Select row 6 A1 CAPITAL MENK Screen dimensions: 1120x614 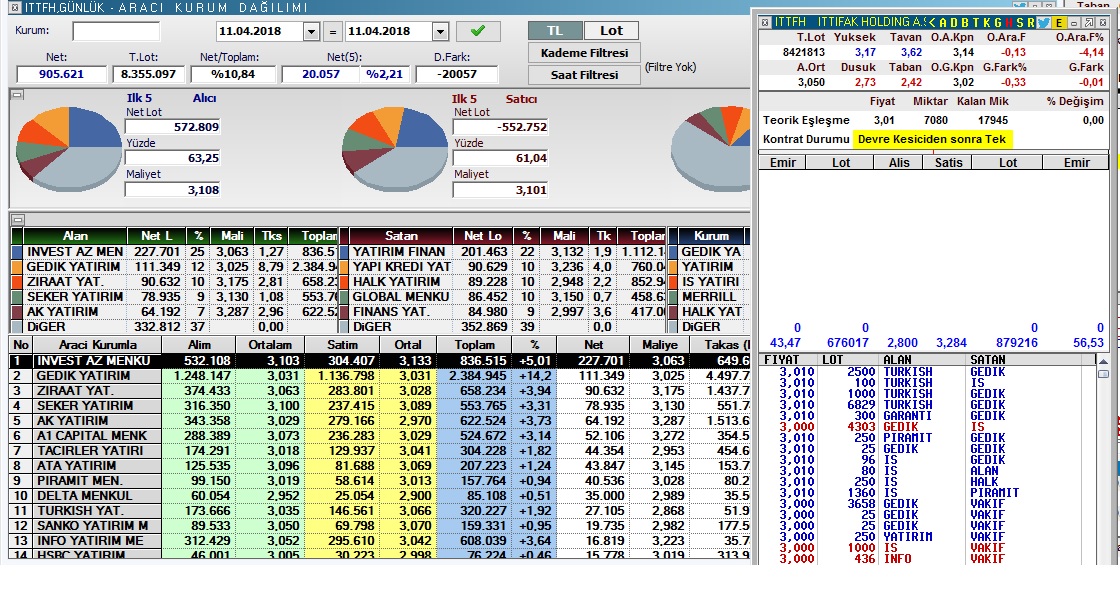379,436
